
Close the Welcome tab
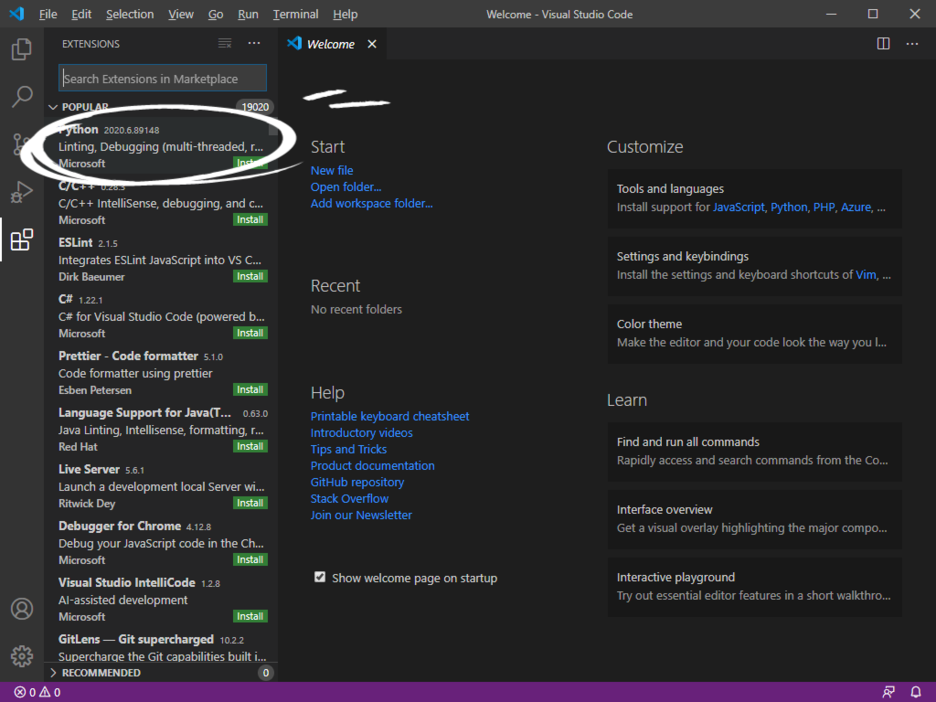coord(372,44)
